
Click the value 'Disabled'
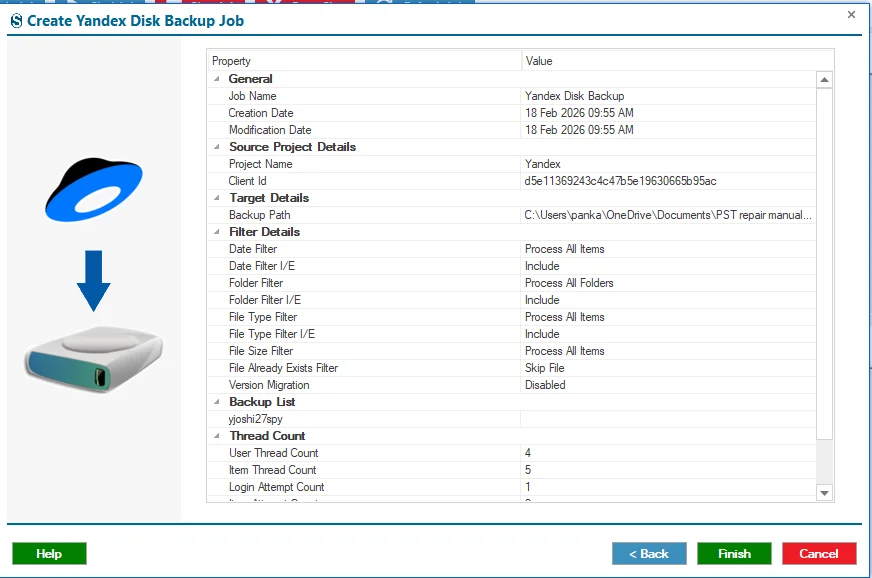[545, 385]
